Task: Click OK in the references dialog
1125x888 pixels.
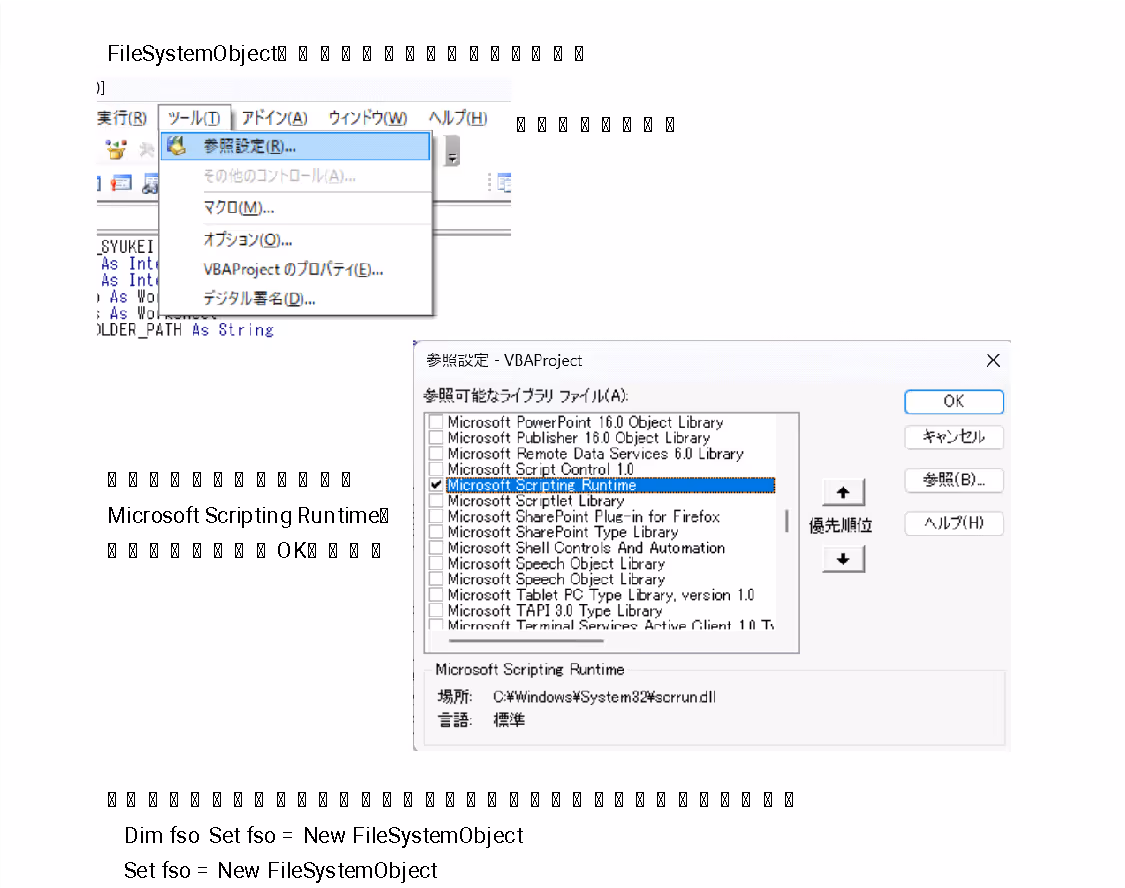Action: pyautogui.click(x=954, y=402)
